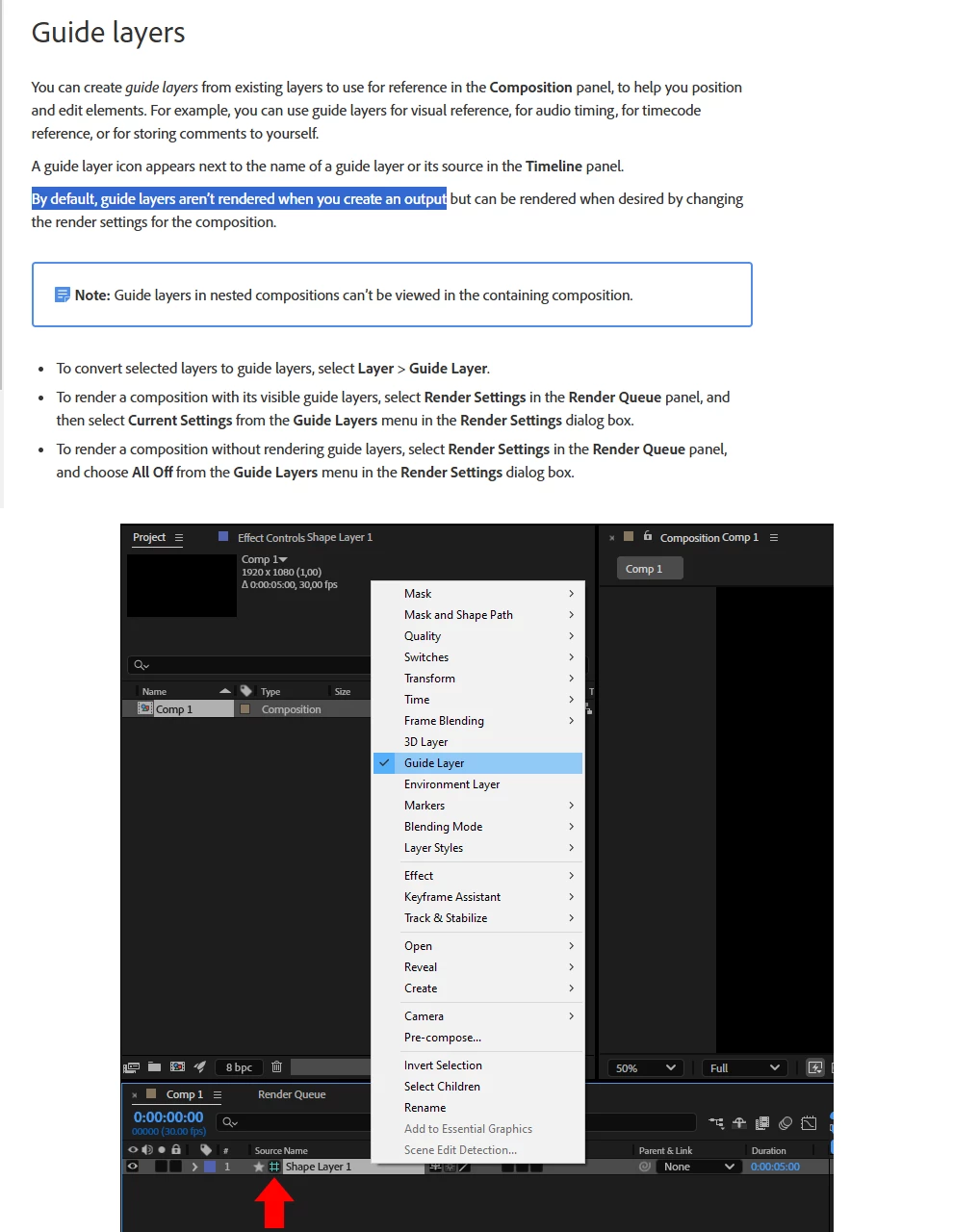Expand the Mask submenu
The width and height of the screenshot is (953, 1232).
pos(477,594)
